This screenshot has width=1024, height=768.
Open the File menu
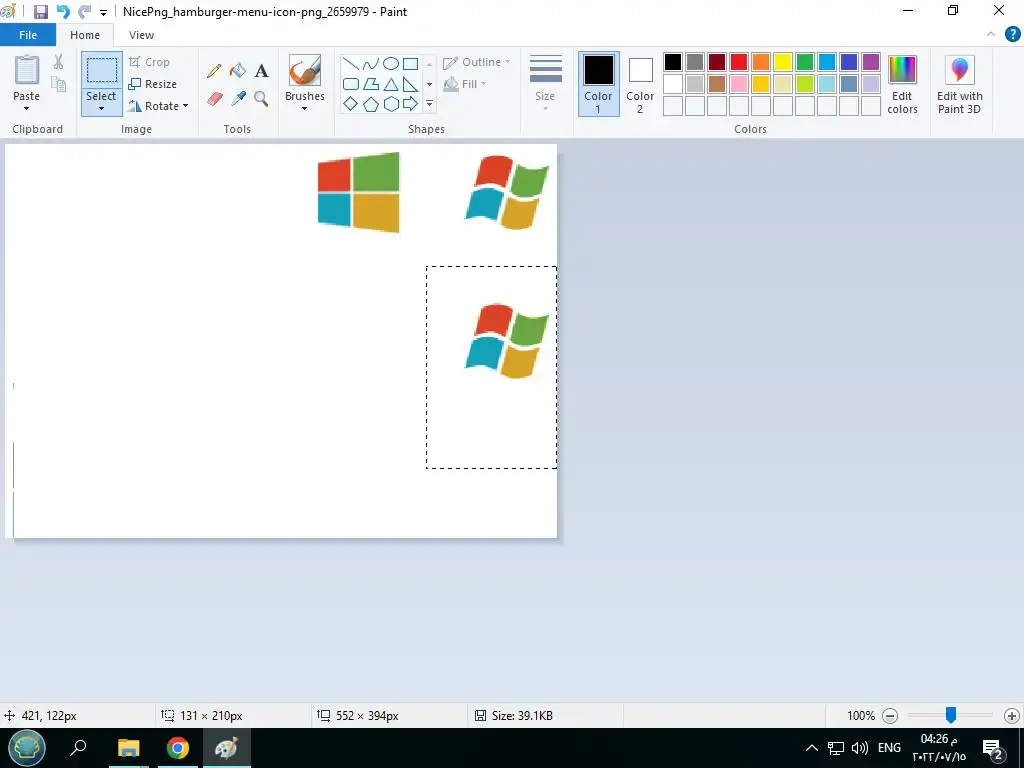point(28,35)
